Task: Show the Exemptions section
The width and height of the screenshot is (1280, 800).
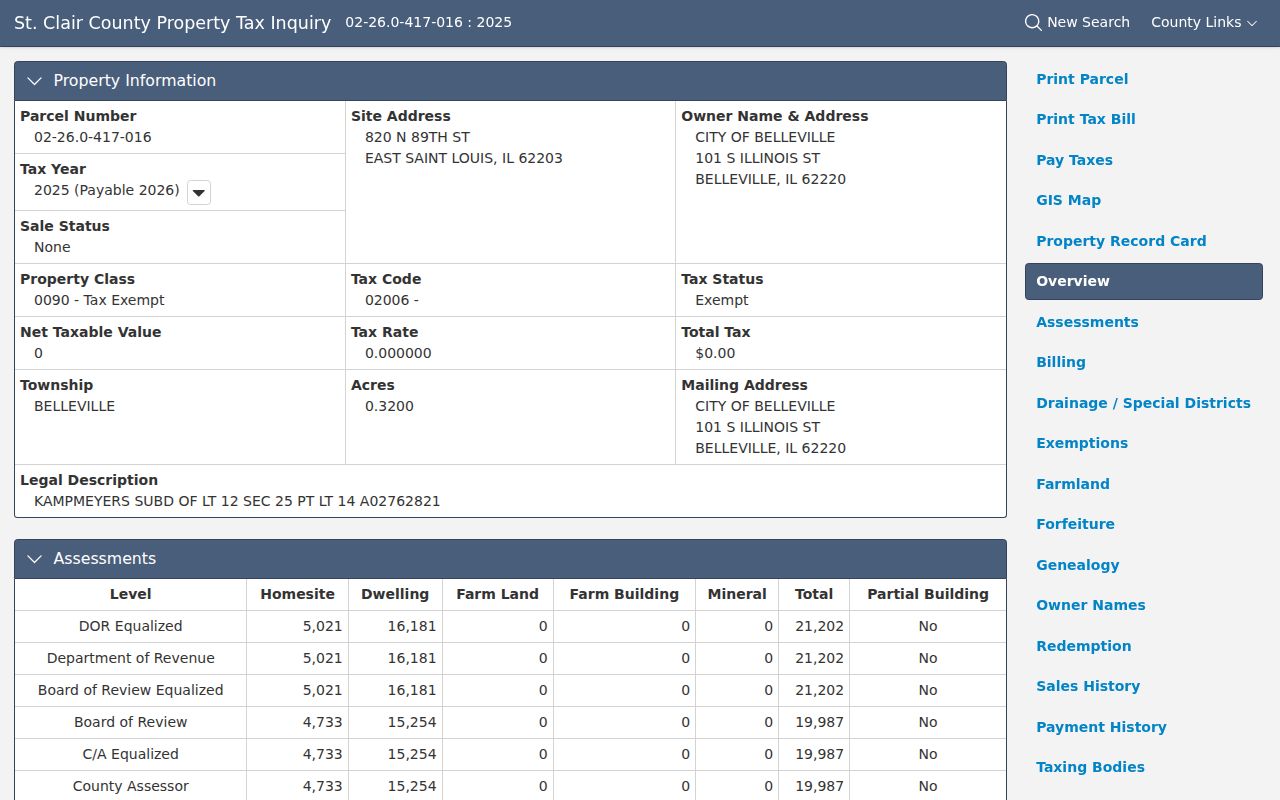Action: [x=1082, y=443]
